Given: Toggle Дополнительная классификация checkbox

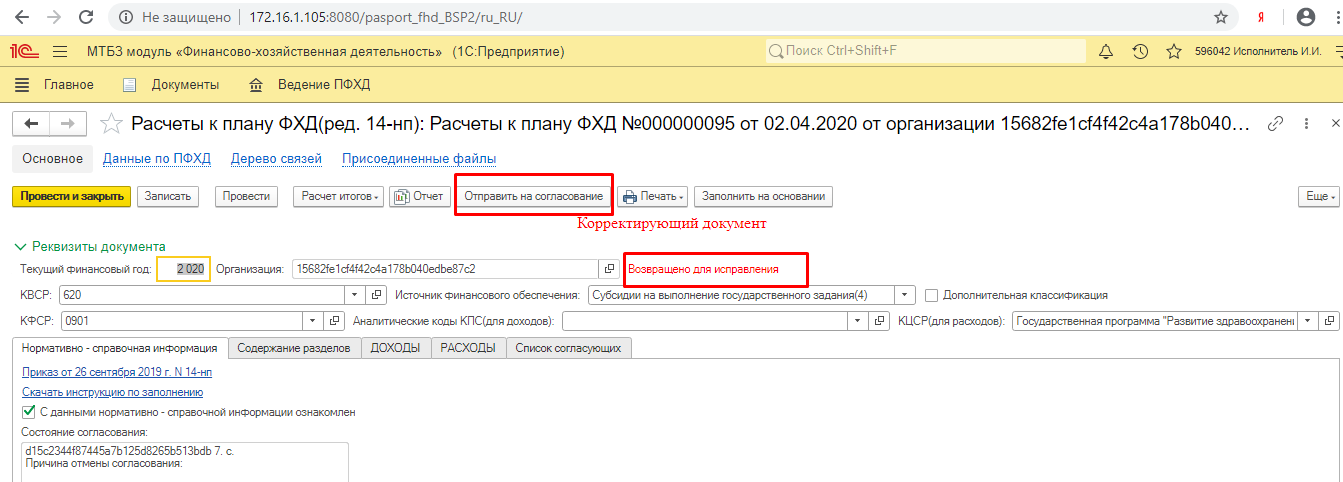Looking at the screenshot, I should point(932,295).
